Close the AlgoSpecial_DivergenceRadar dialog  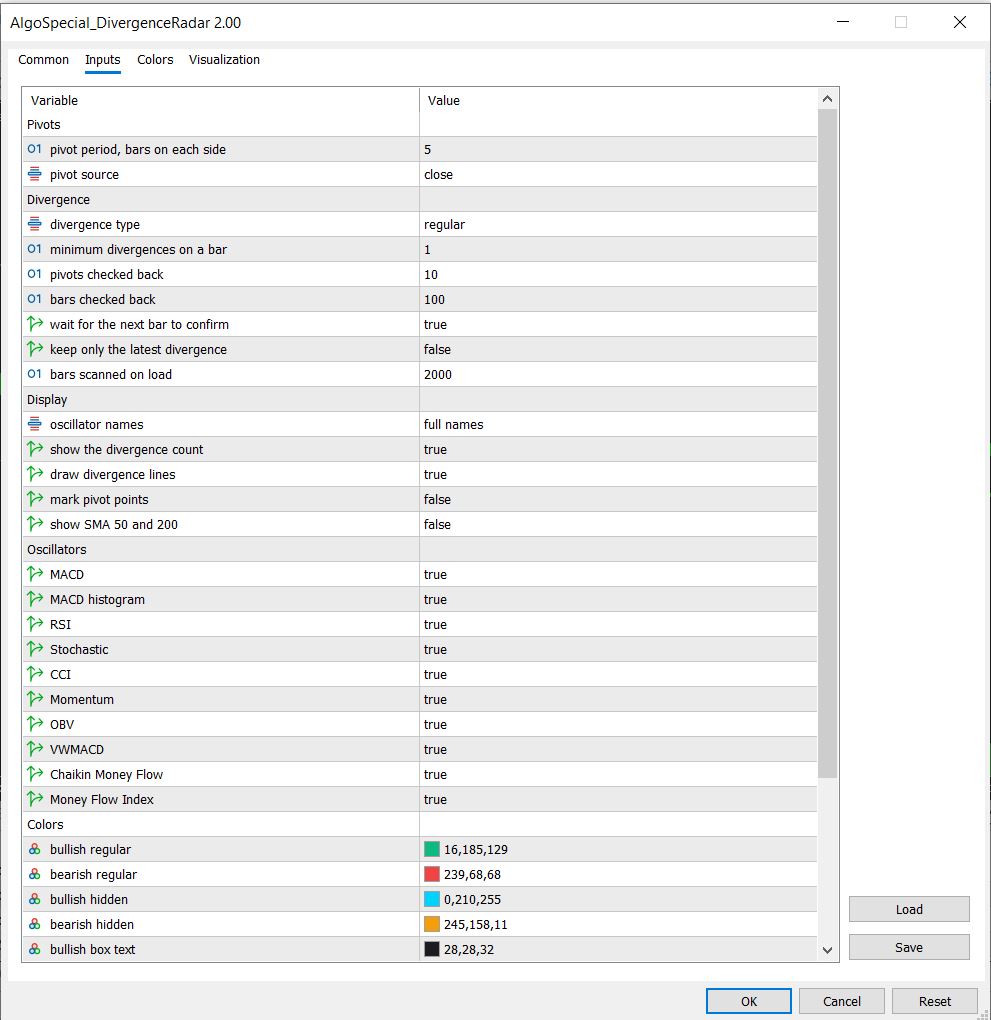[960, 22]
